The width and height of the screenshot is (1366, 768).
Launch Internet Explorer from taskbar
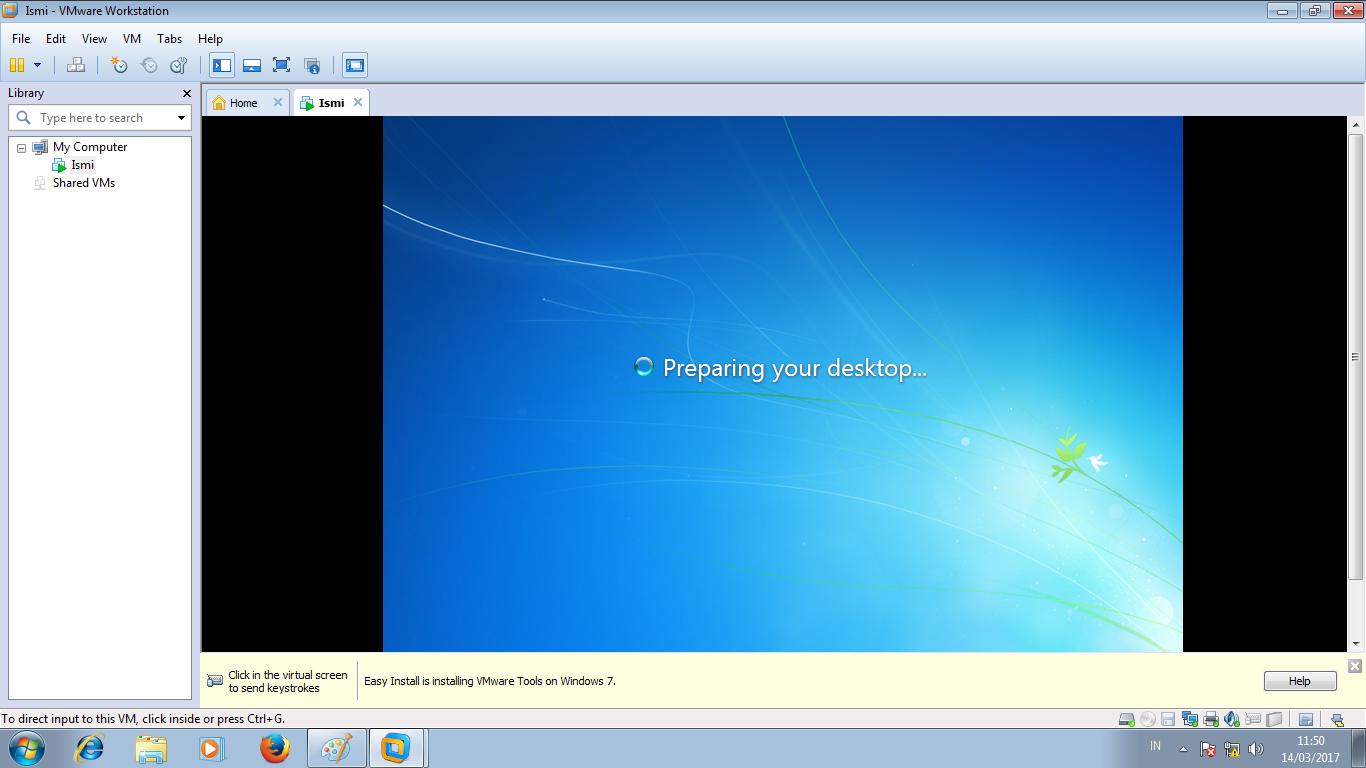(x=90, y=748)
